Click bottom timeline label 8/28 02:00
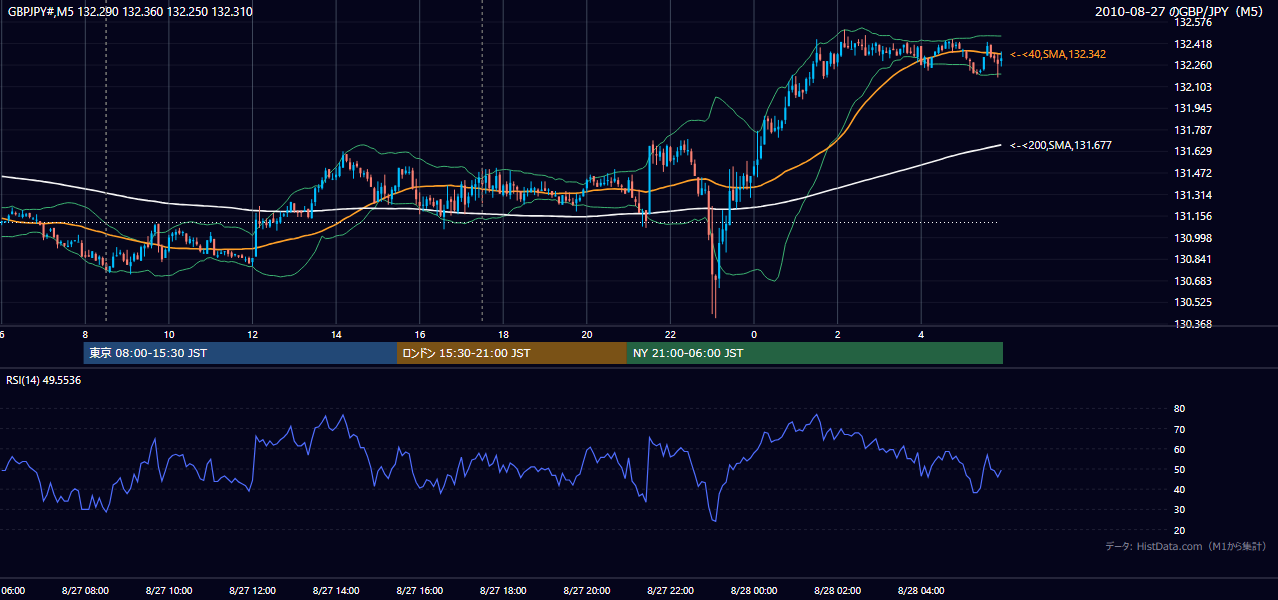This screenshot has height=600, width=1278. coord(836,591)
